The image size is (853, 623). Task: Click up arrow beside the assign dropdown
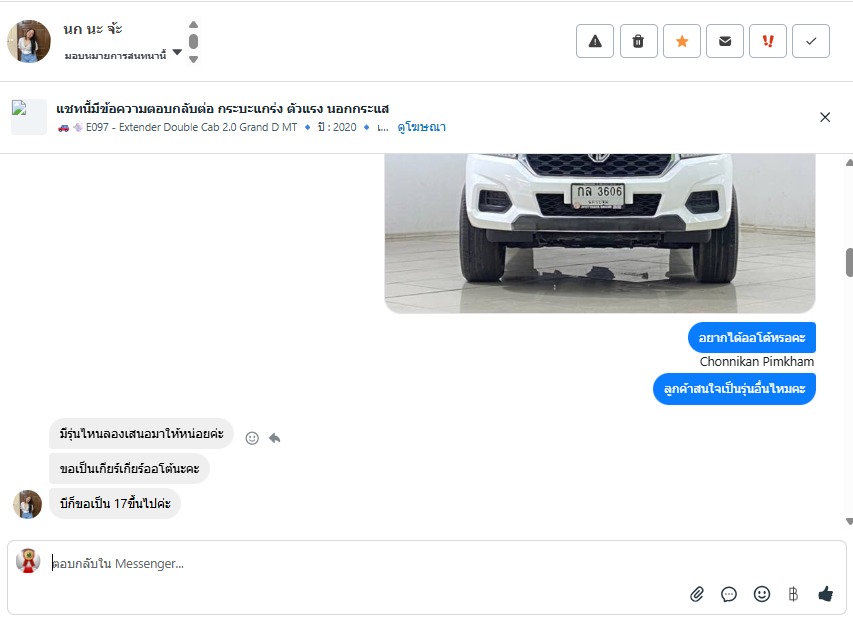(193, 24)
